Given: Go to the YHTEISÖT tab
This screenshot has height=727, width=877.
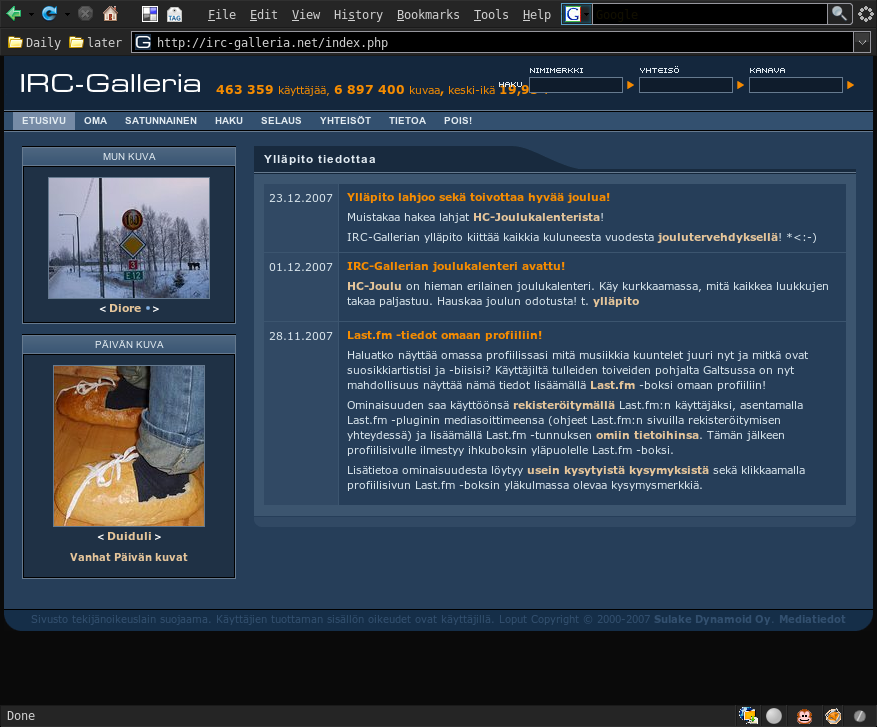Looking at the screenshot, I should point(345,121).
